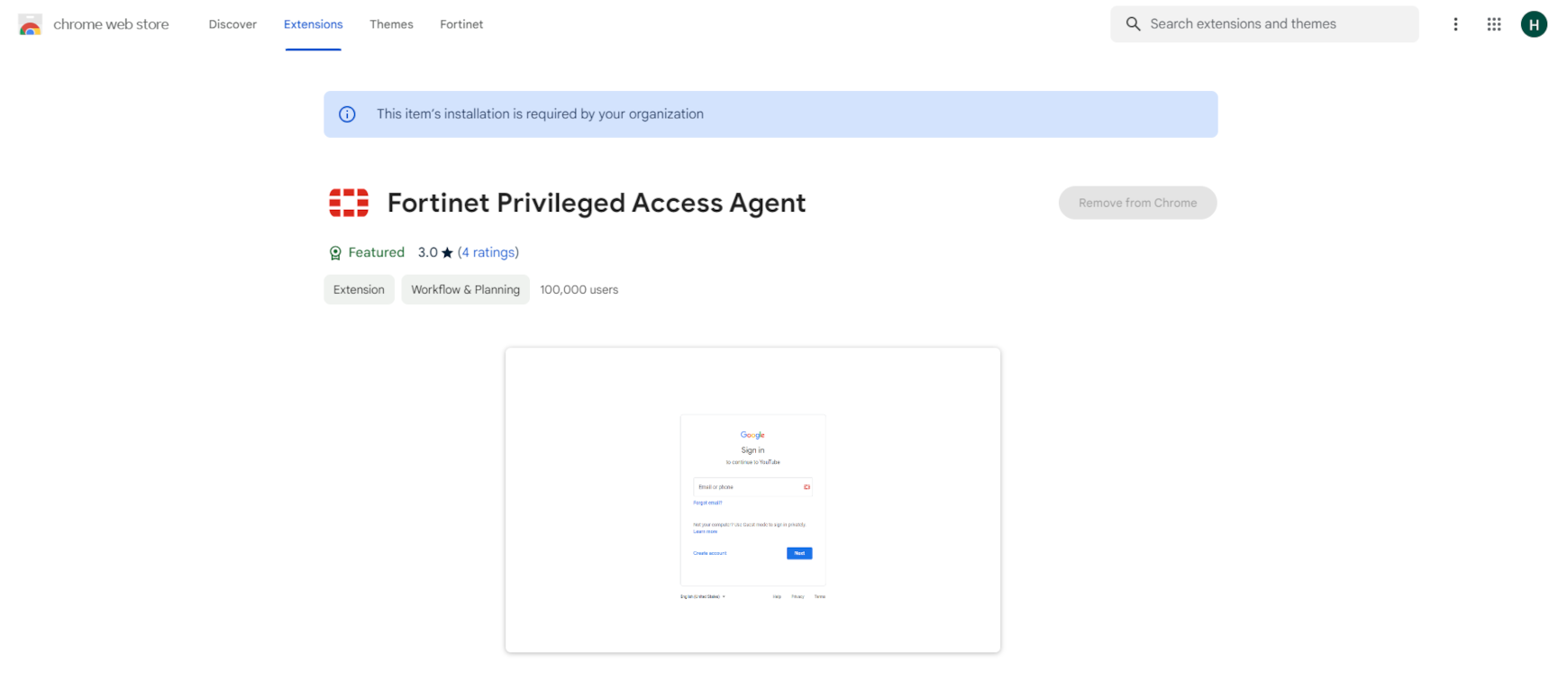Click the Featured badge icon
Screen dimensions: 1568x680
pyautogui.click(x=335, y=252)
